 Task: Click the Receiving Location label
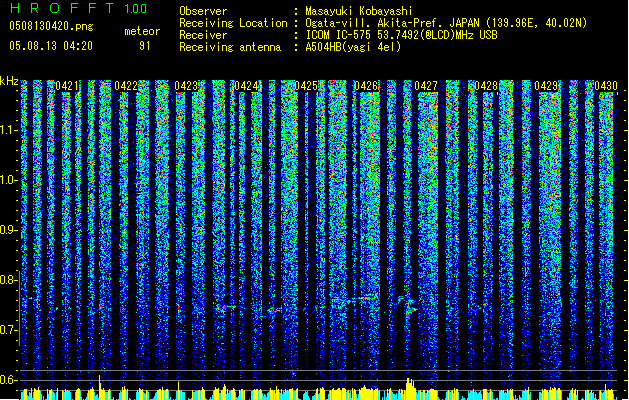click(233, 23)
